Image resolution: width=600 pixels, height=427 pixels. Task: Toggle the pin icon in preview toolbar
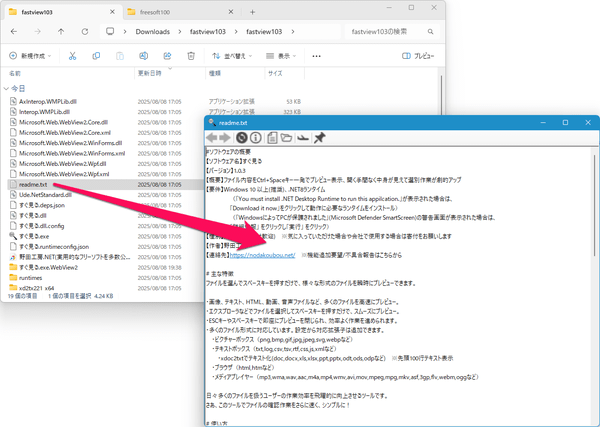320,138
